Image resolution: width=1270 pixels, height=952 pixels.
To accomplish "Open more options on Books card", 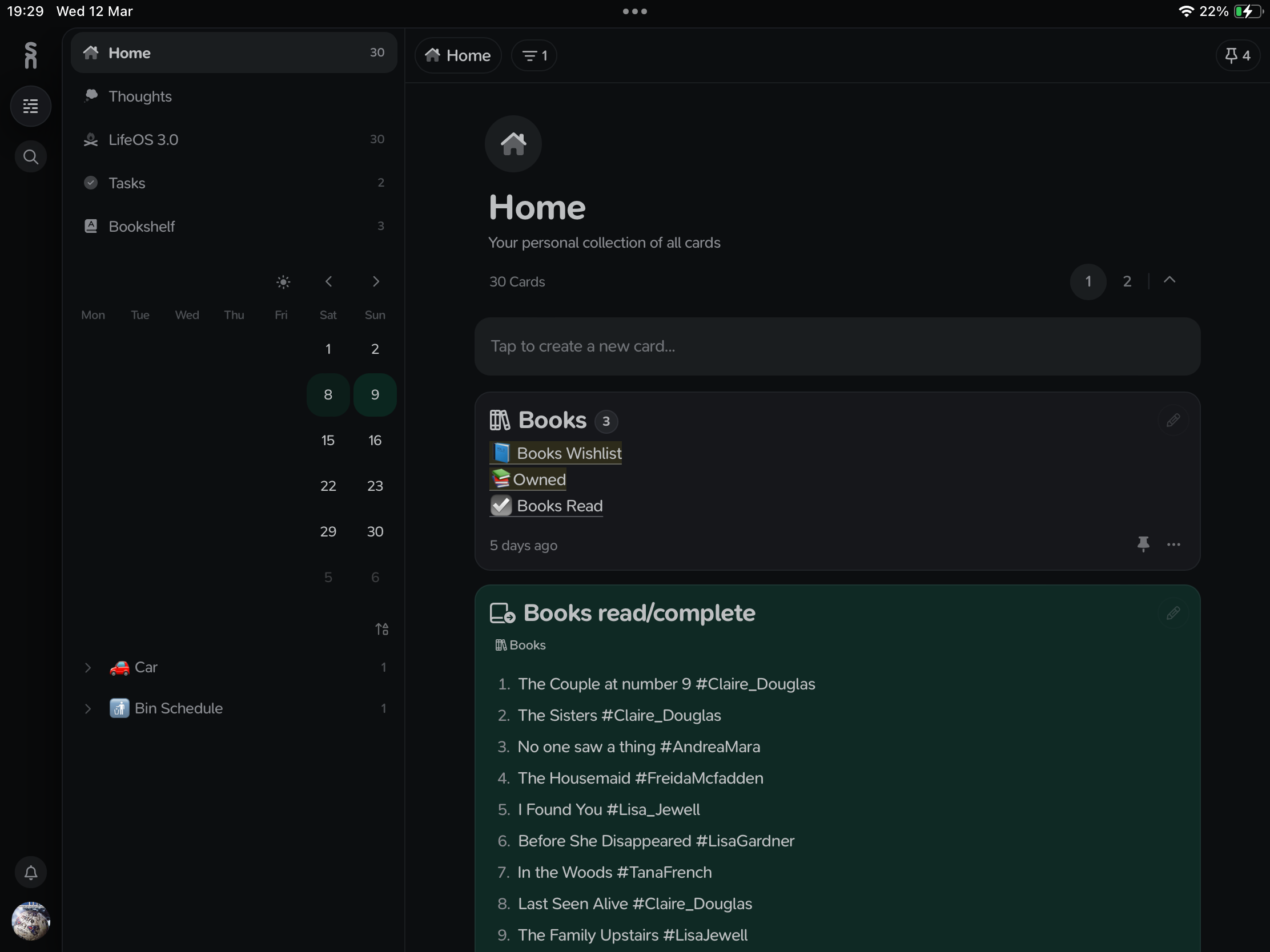I will tap(1173, 544).
